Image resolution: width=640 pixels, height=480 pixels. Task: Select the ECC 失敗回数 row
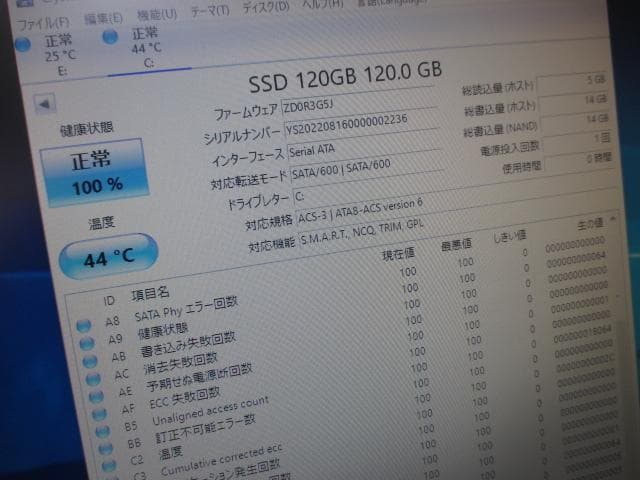point(353,368)
